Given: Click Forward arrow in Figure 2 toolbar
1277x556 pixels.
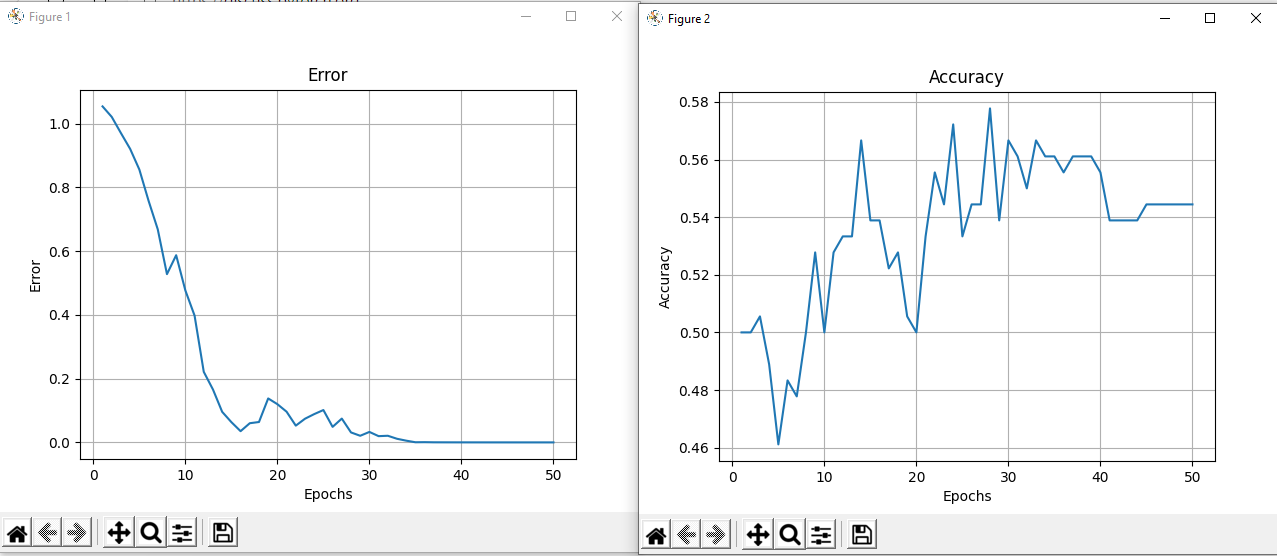Looking at the screenshot, I should [x=715, y=535].
